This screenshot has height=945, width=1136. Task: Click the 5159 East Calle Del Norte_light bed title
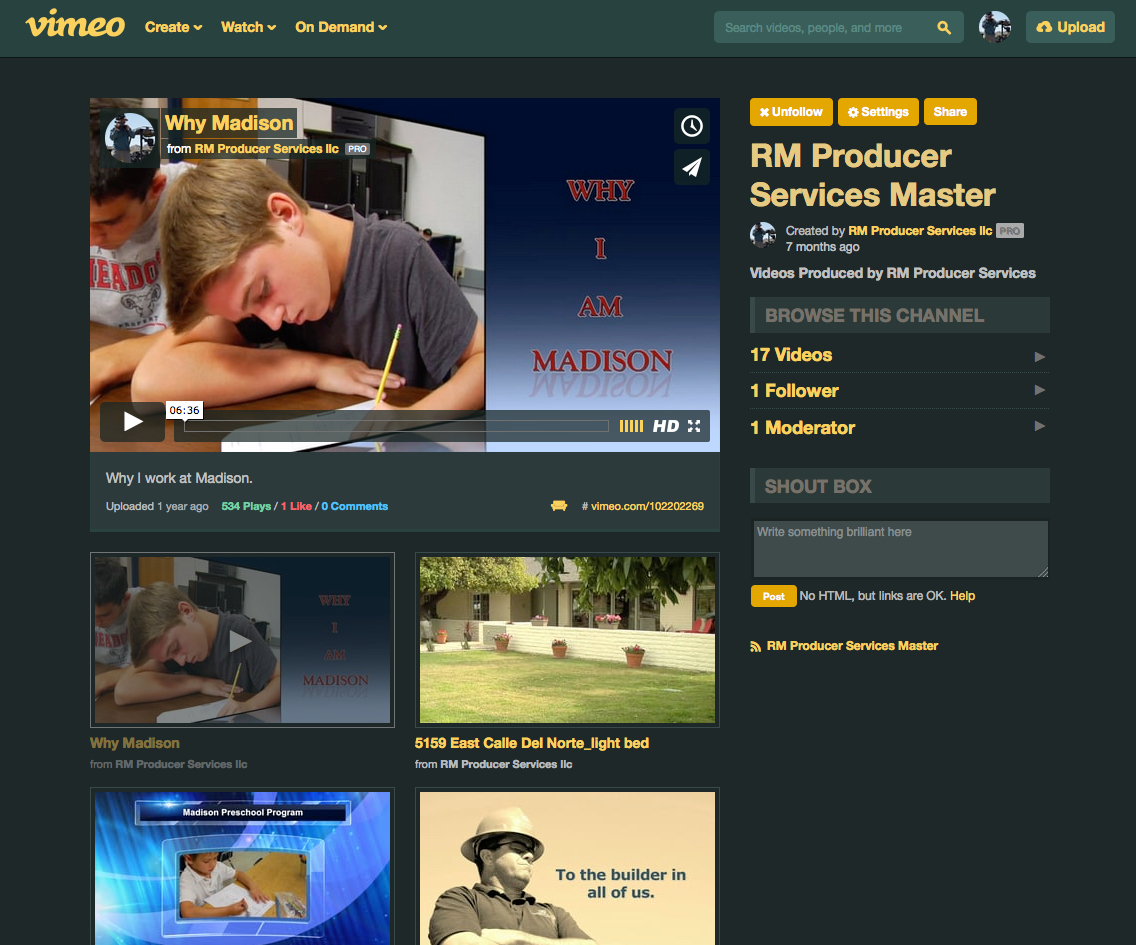click(532, 743)
